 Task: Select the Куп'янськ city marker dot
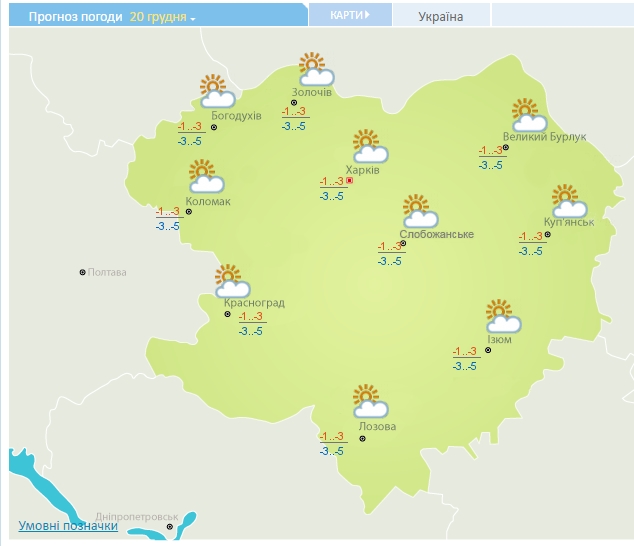(x=547, y=234)
